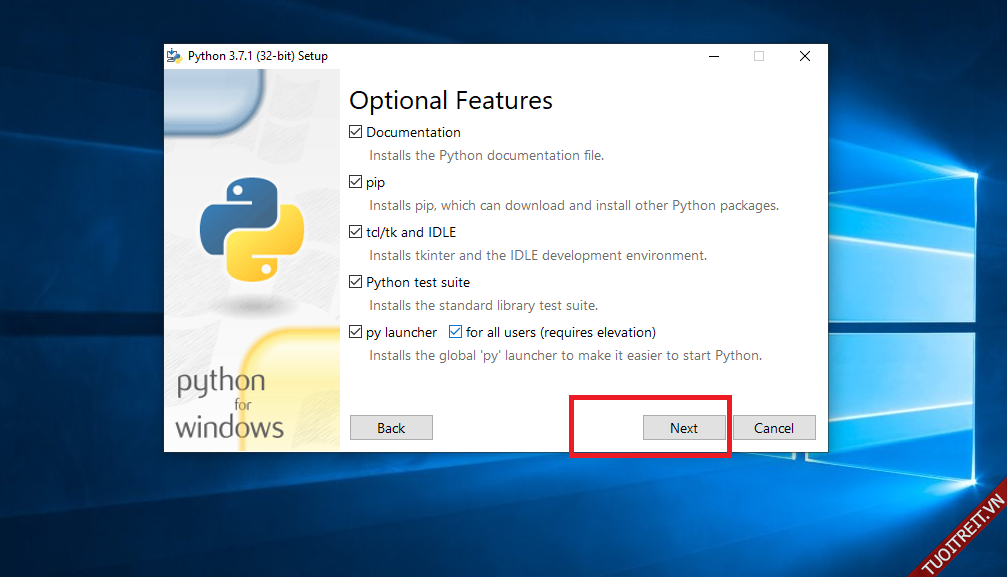Screen dimensions: 1007x577
Task: Close the Python 3.7.1 Setup dialog
Action: click(x=804, y=56)
